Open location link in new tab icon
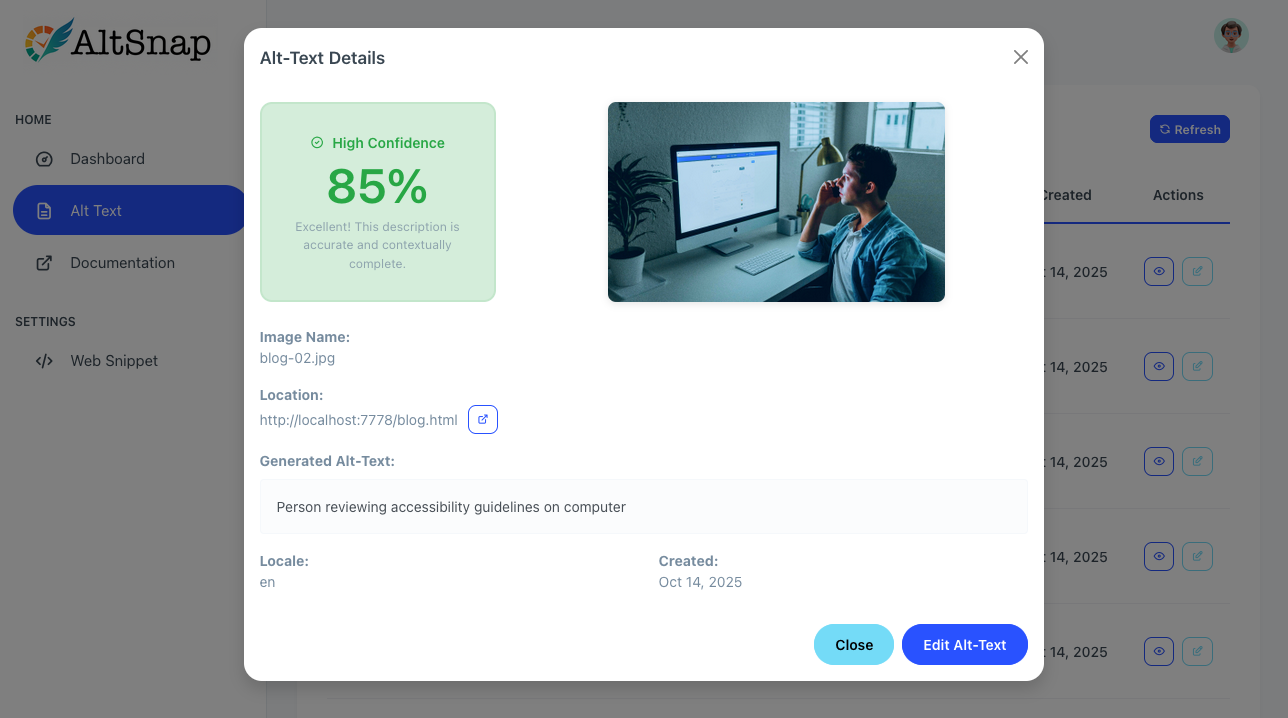 pyautogui.click(x=483, y=420)
